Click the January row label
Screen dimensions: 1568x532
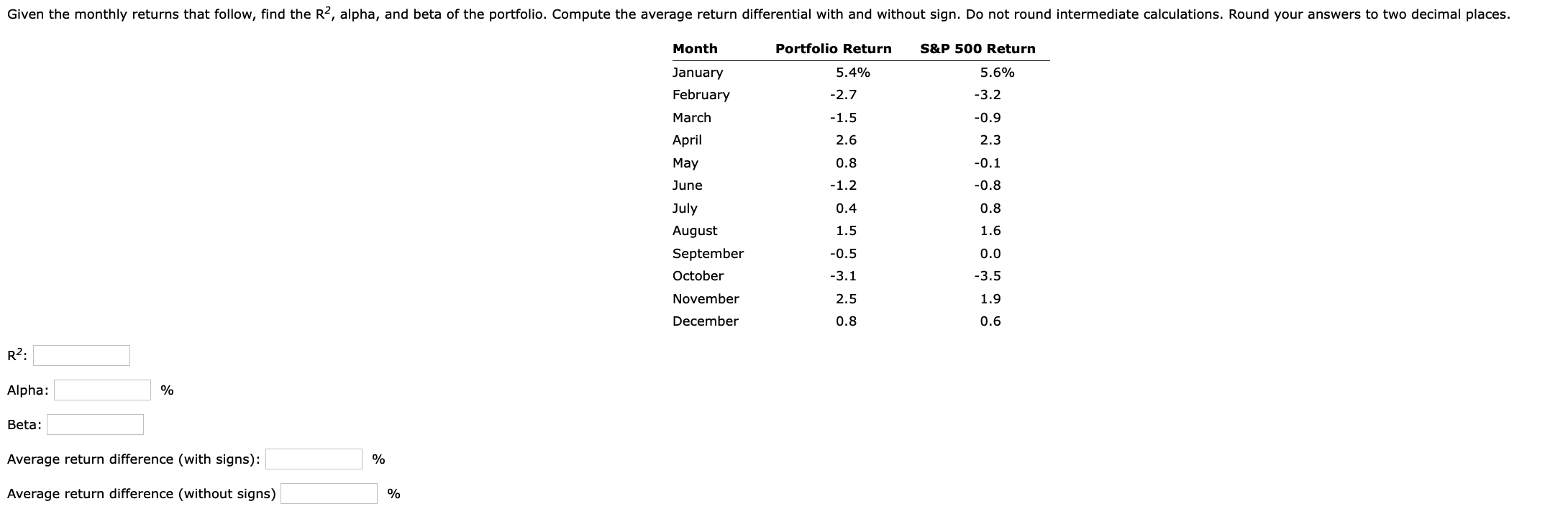coord(697,73)
